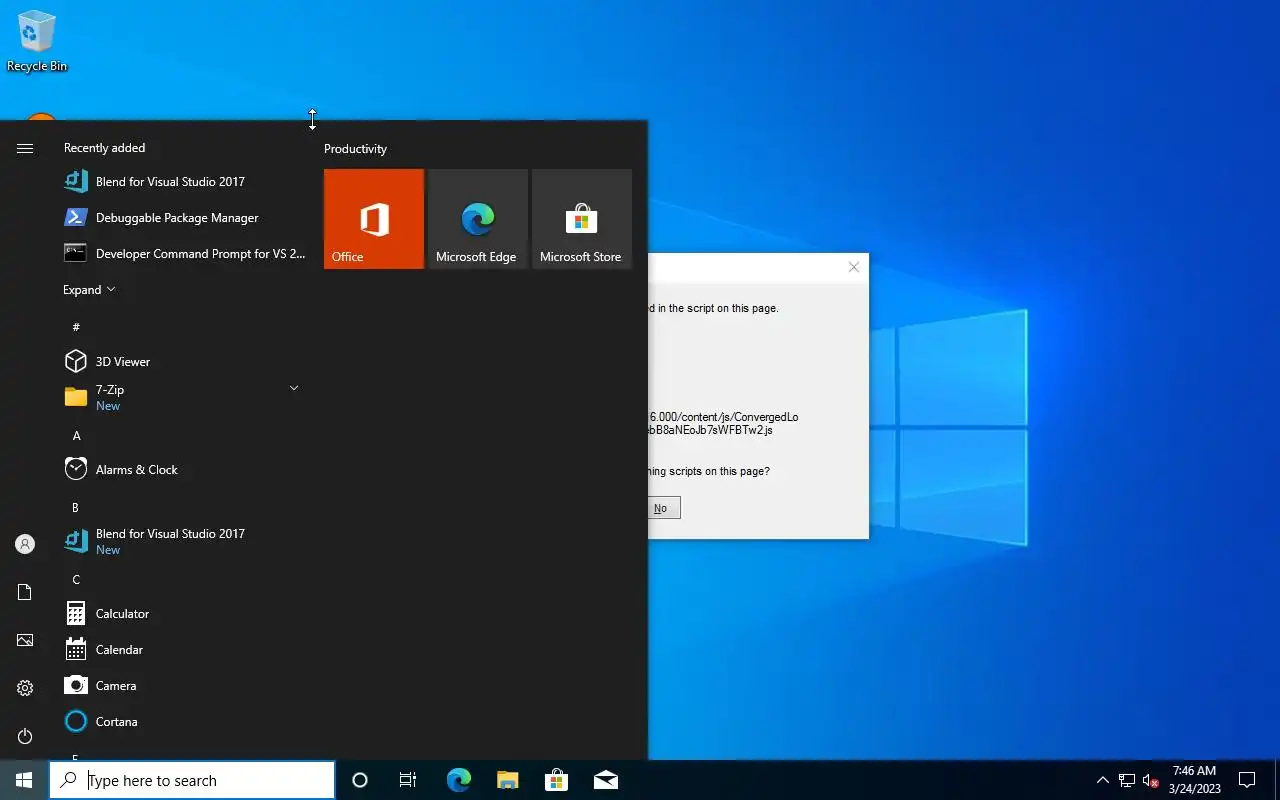The image size is (1280, 800).
Task: Open Documents from the Start sidebar
Action: pos(25,592)
